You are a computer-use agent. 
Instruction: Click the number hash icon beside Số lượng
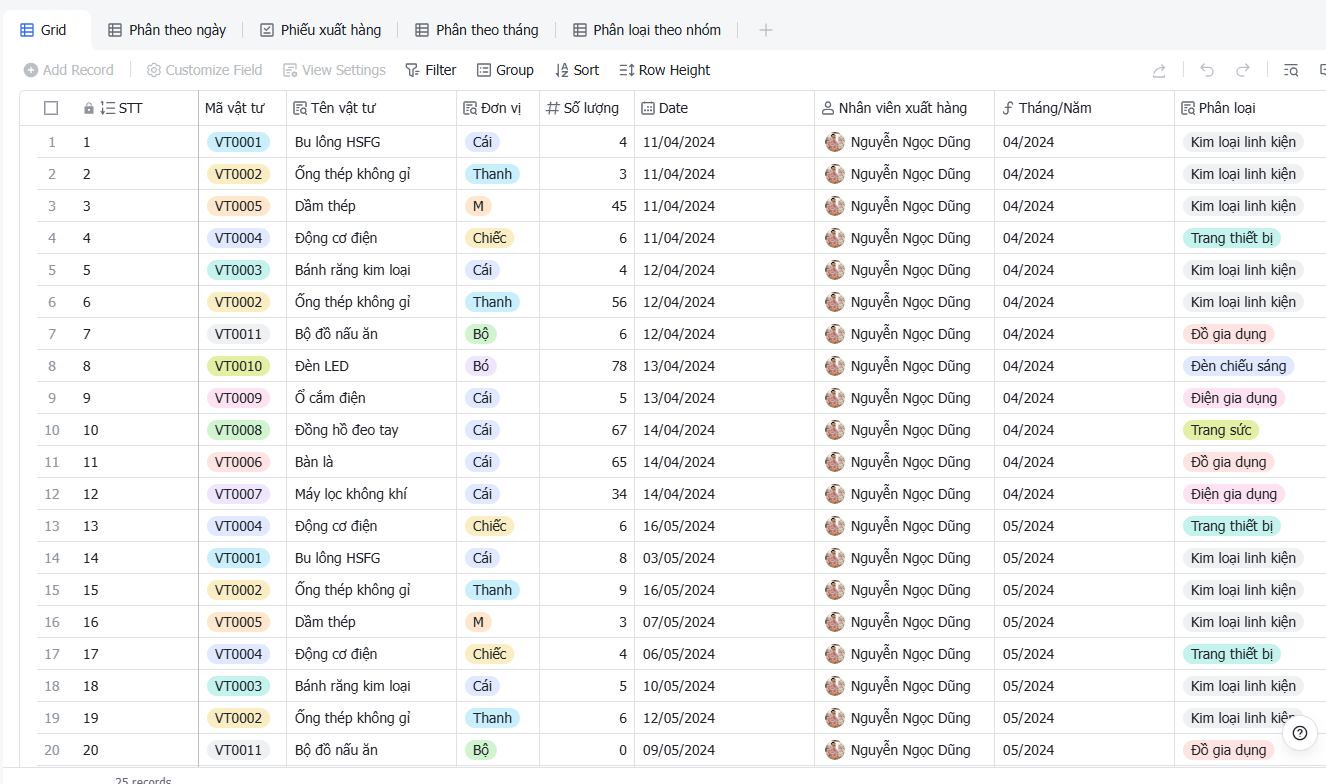pos(553,108)
